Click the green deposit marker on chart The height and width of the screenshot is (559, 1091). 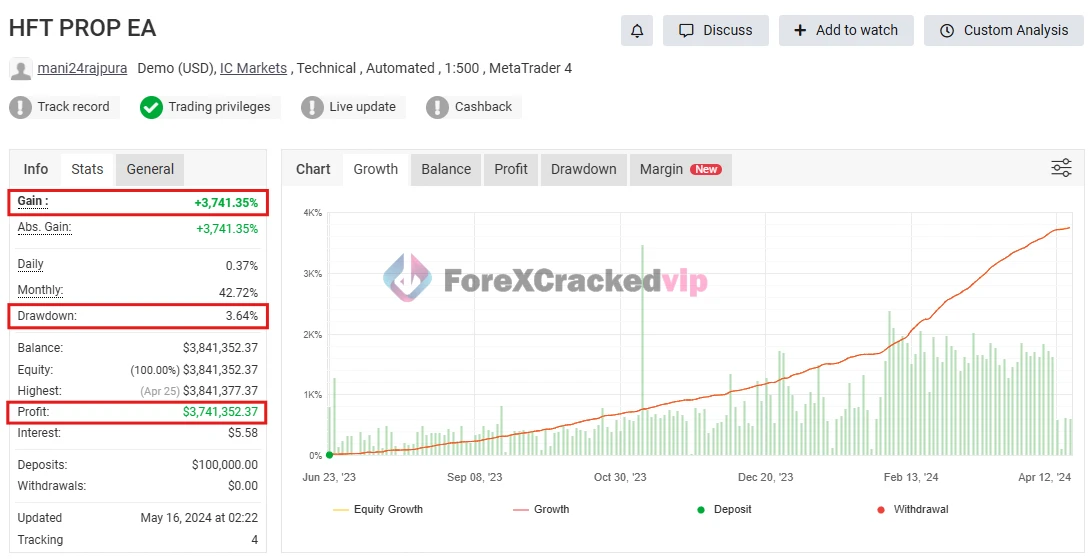(x=330, y=455)
